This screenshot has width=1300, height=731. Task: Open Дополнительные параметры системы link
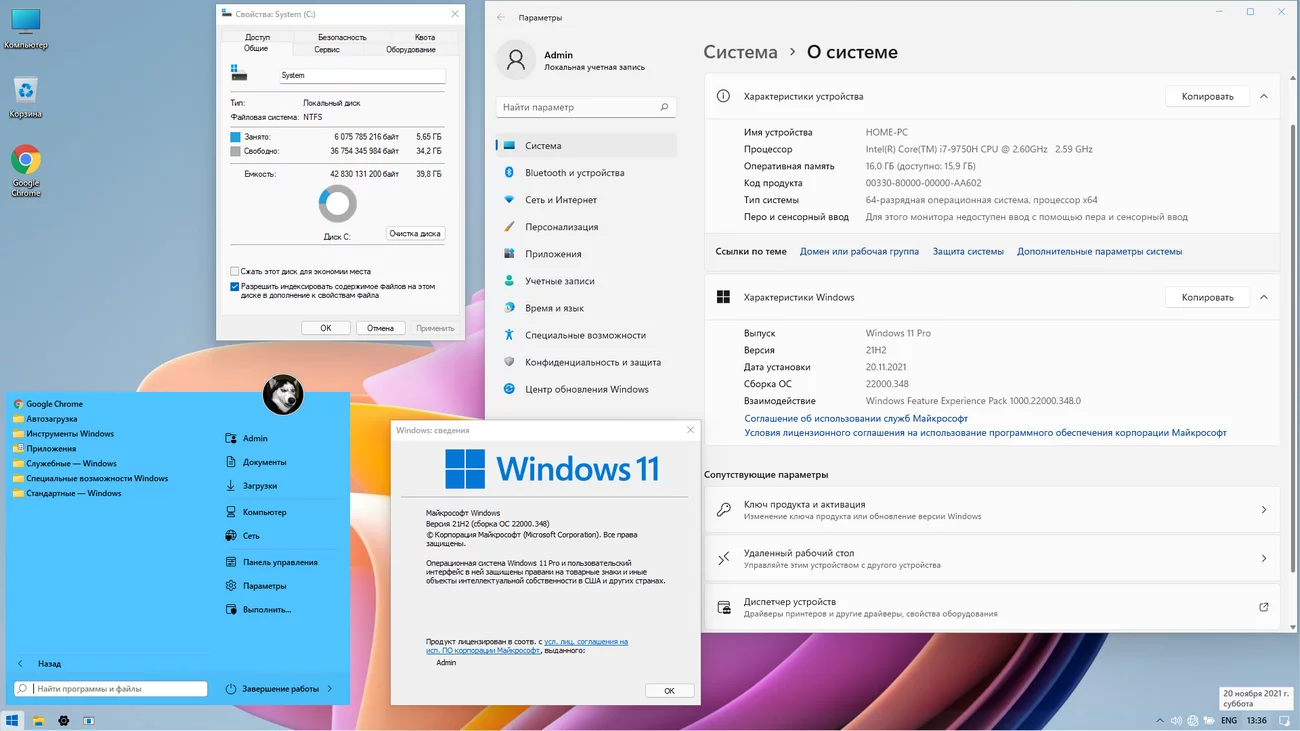click(1099, 251)
